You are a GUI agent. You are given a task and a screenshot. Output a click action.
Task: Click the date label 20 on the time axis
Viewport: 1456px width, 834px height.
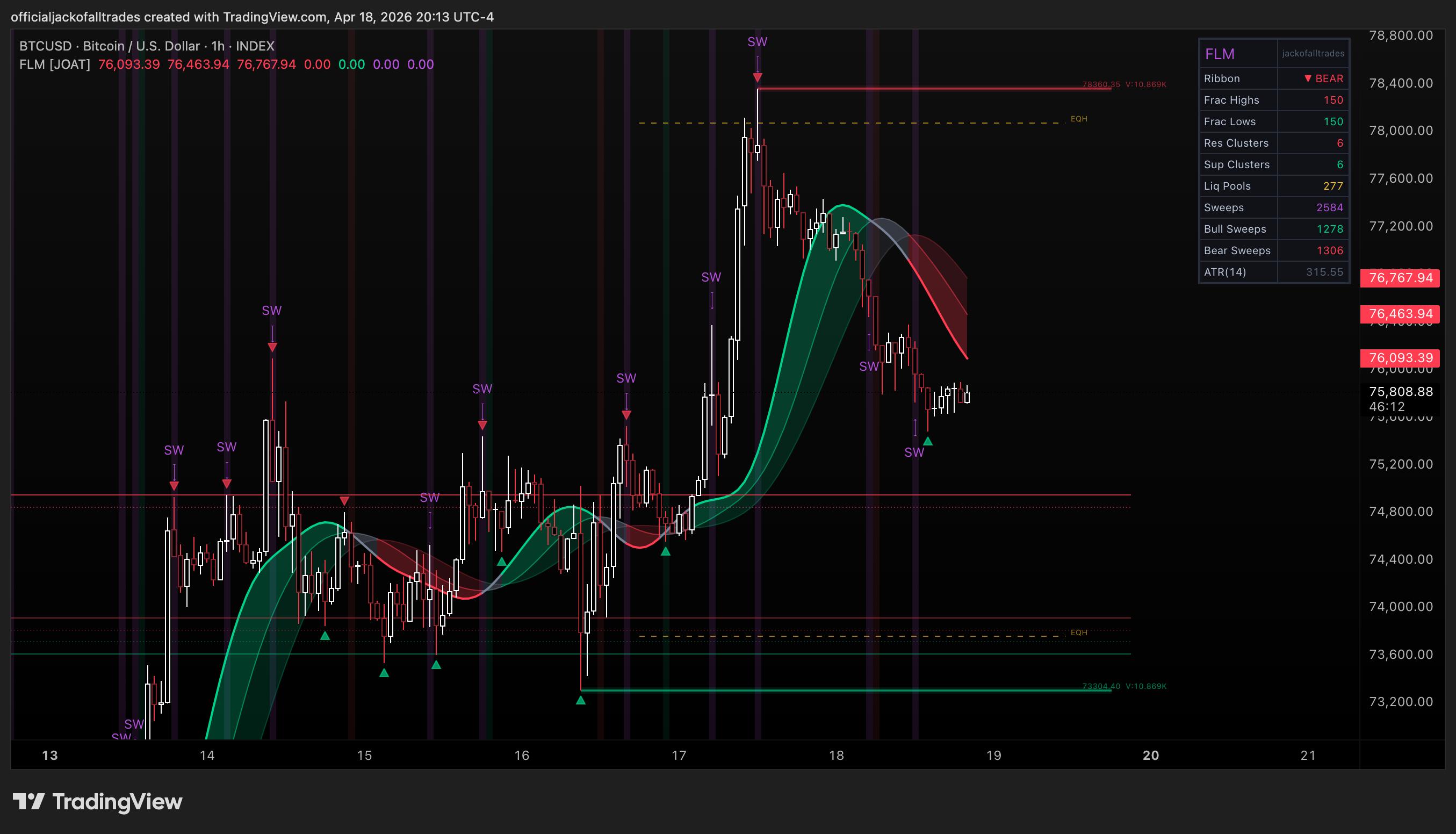pos(1150,756)
